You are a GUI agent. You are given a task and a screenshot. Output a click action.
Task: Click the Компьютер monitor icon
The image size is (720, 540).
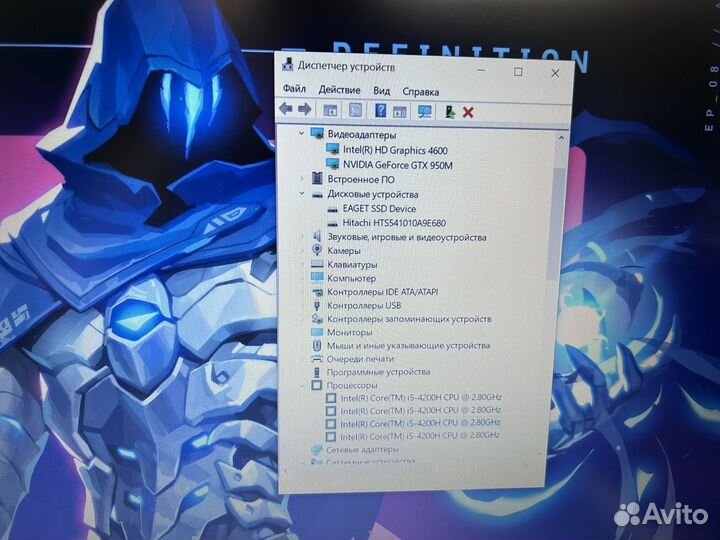coord(317,277)
